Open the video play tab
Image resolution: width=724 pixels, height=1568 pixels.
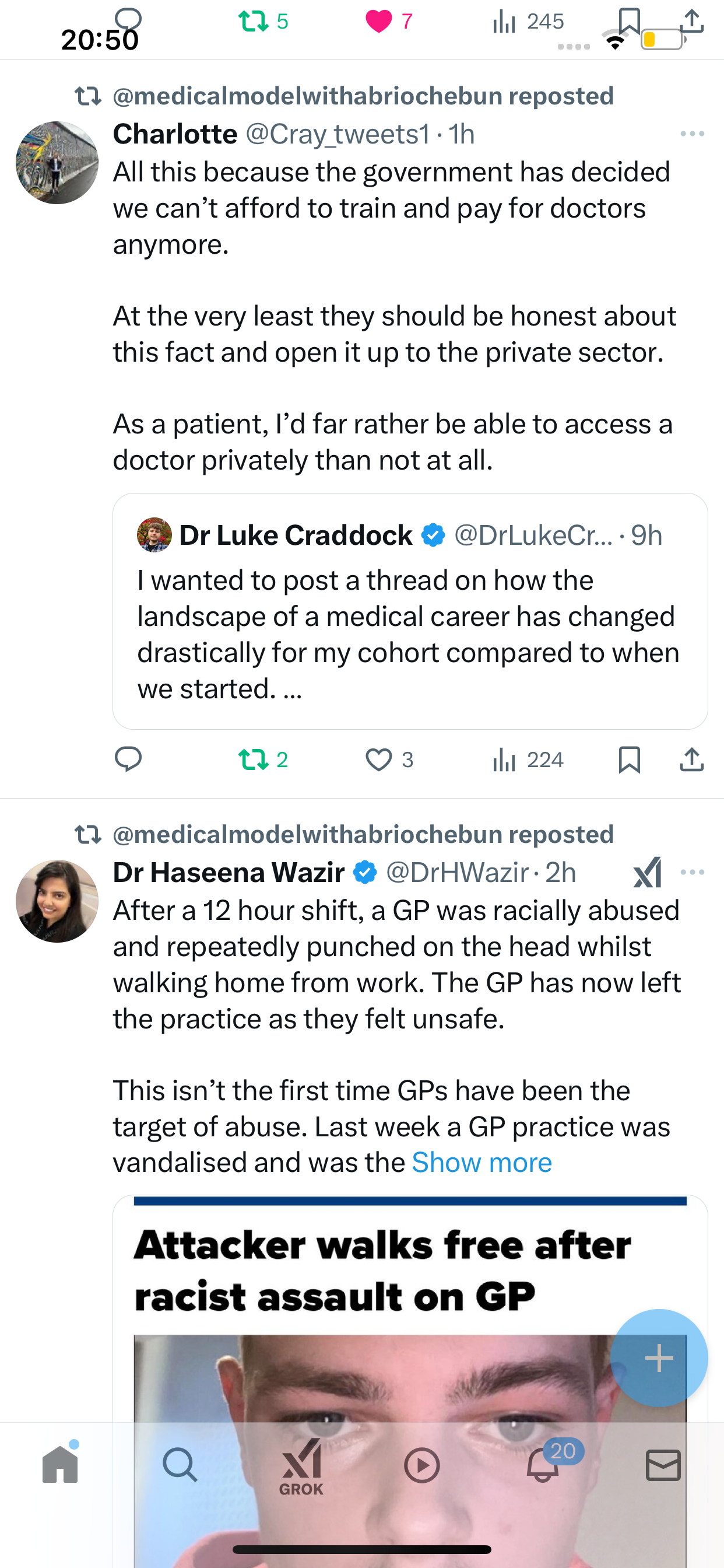[x=421, y=1465]
